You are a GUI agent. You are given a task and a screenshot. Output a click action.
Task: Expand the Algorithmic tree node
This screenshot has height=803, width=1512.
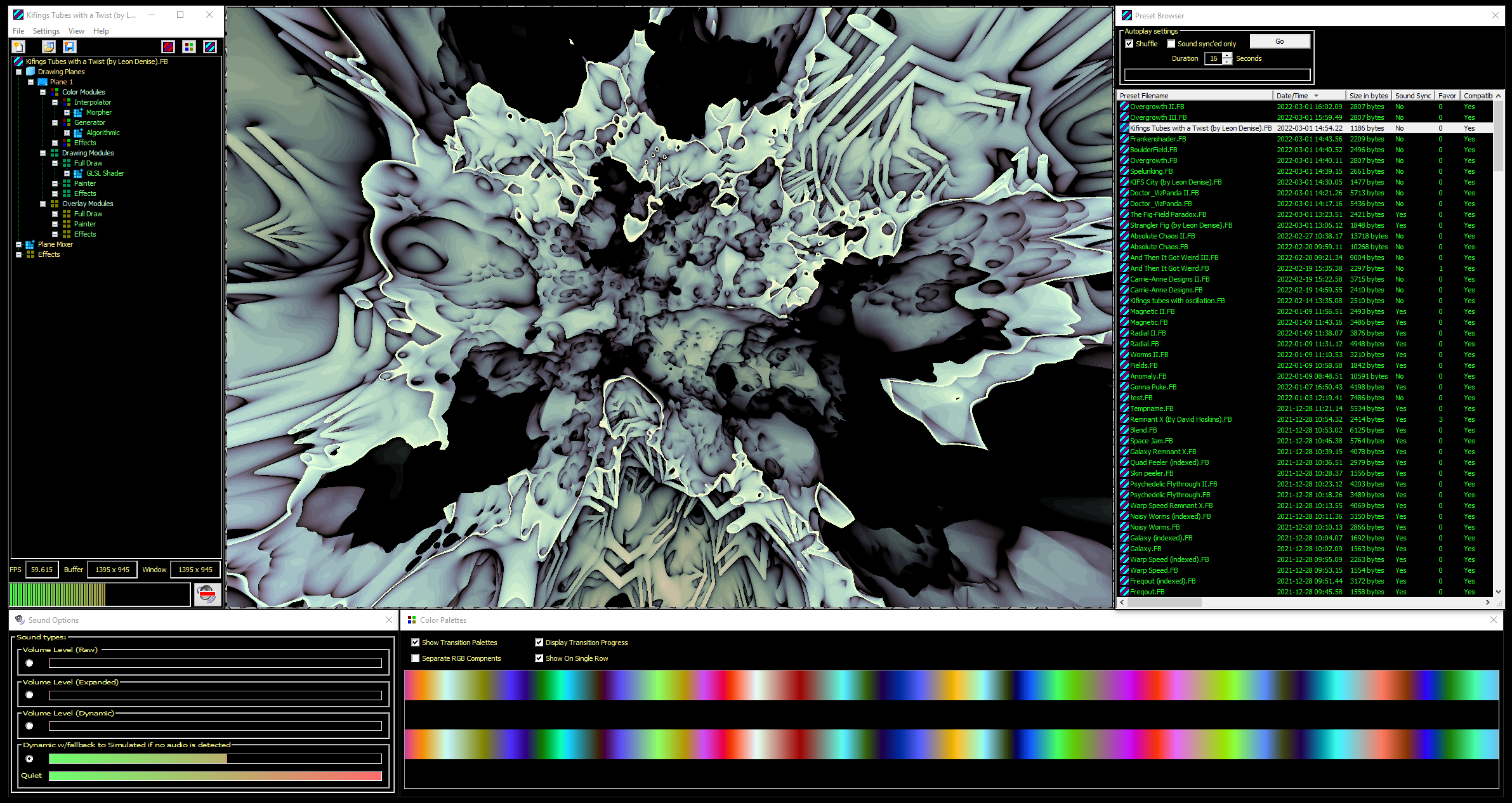(67, 133)
